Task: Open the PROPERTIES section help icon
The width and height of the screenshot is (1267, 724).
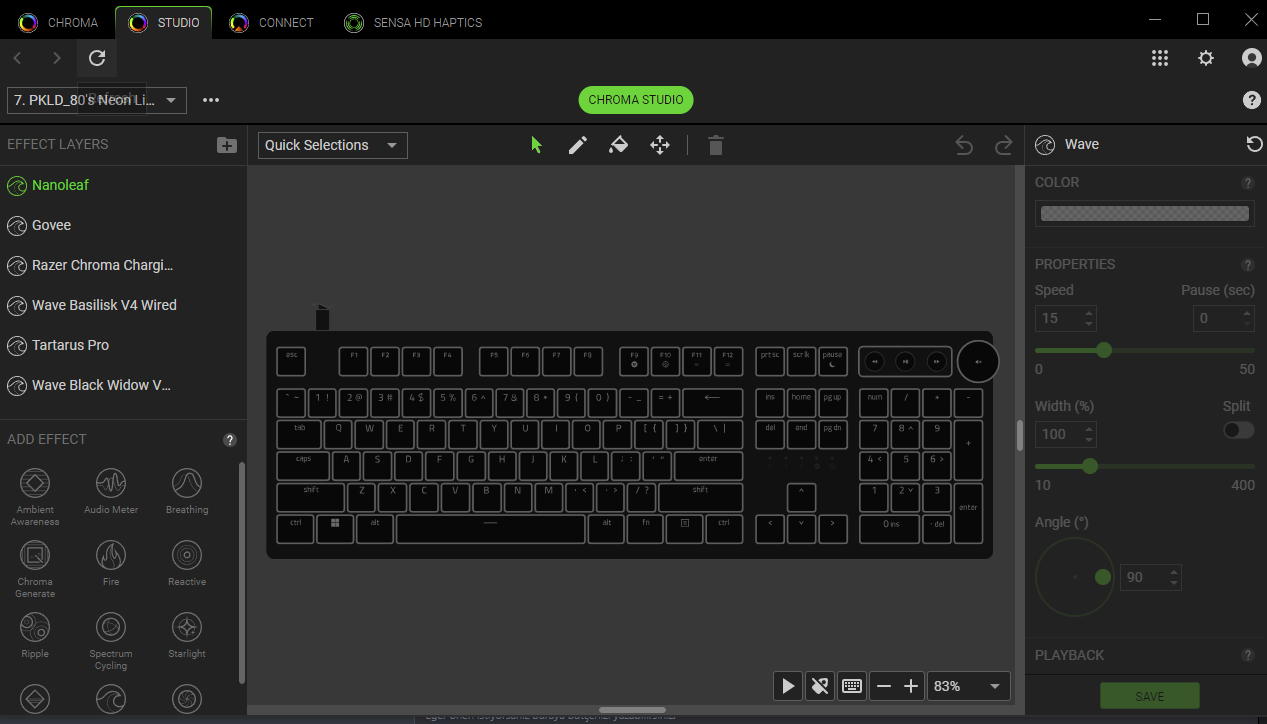Action: tap(1247, 265)
